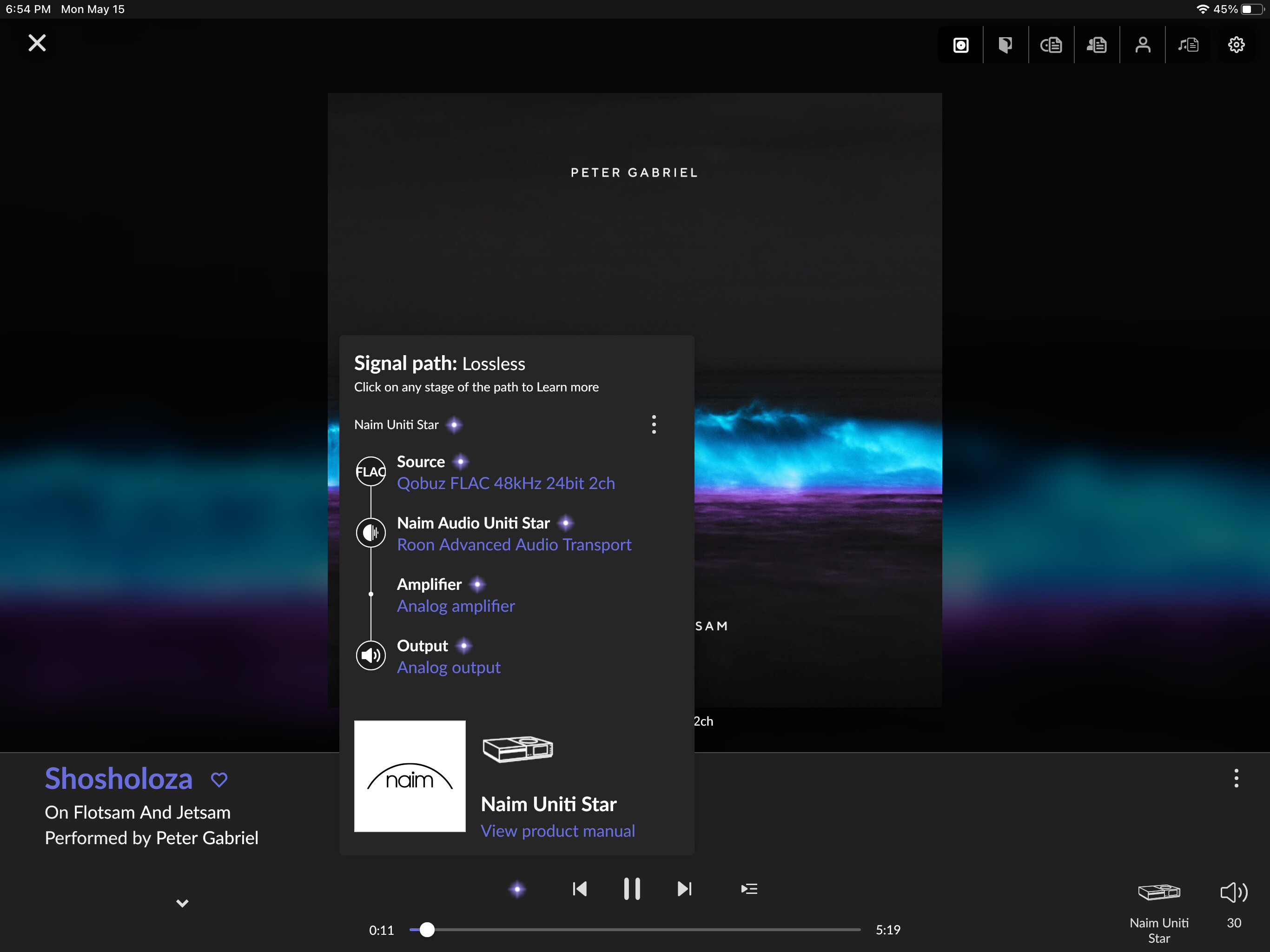1270x952 pixels.
Task: Skip to the previous track
Action: tap(580, 889)
